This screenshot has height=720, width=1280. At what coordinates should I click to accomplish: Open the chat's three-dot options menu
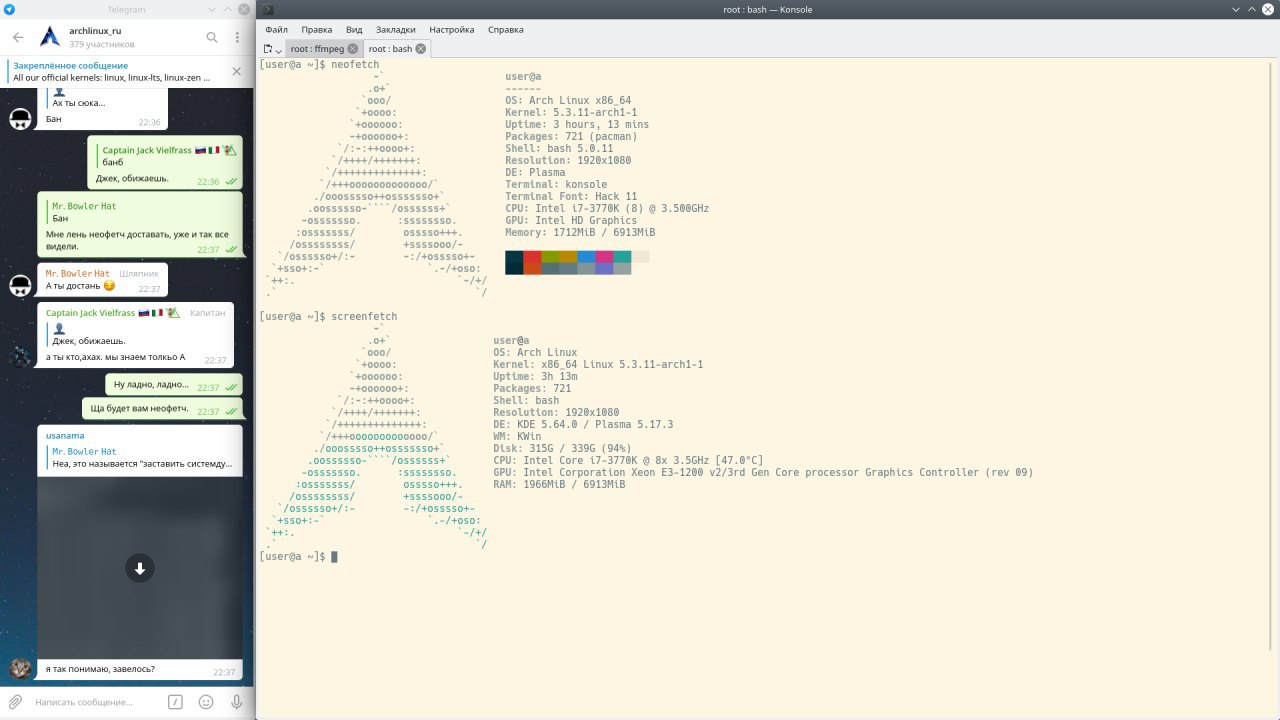coord(237,38)
